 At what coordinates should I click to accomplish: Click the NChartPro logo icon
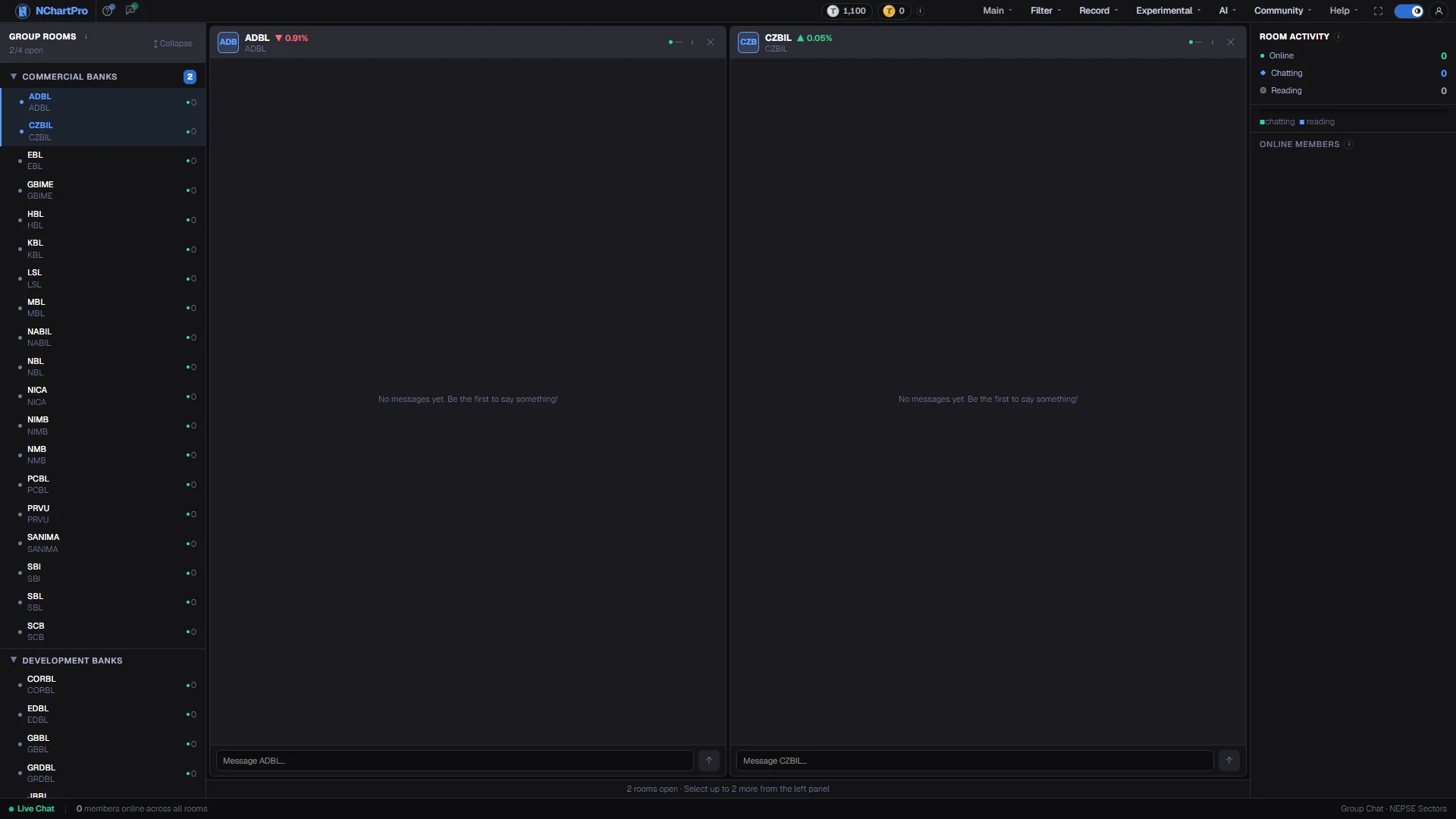tap(22, 11)
